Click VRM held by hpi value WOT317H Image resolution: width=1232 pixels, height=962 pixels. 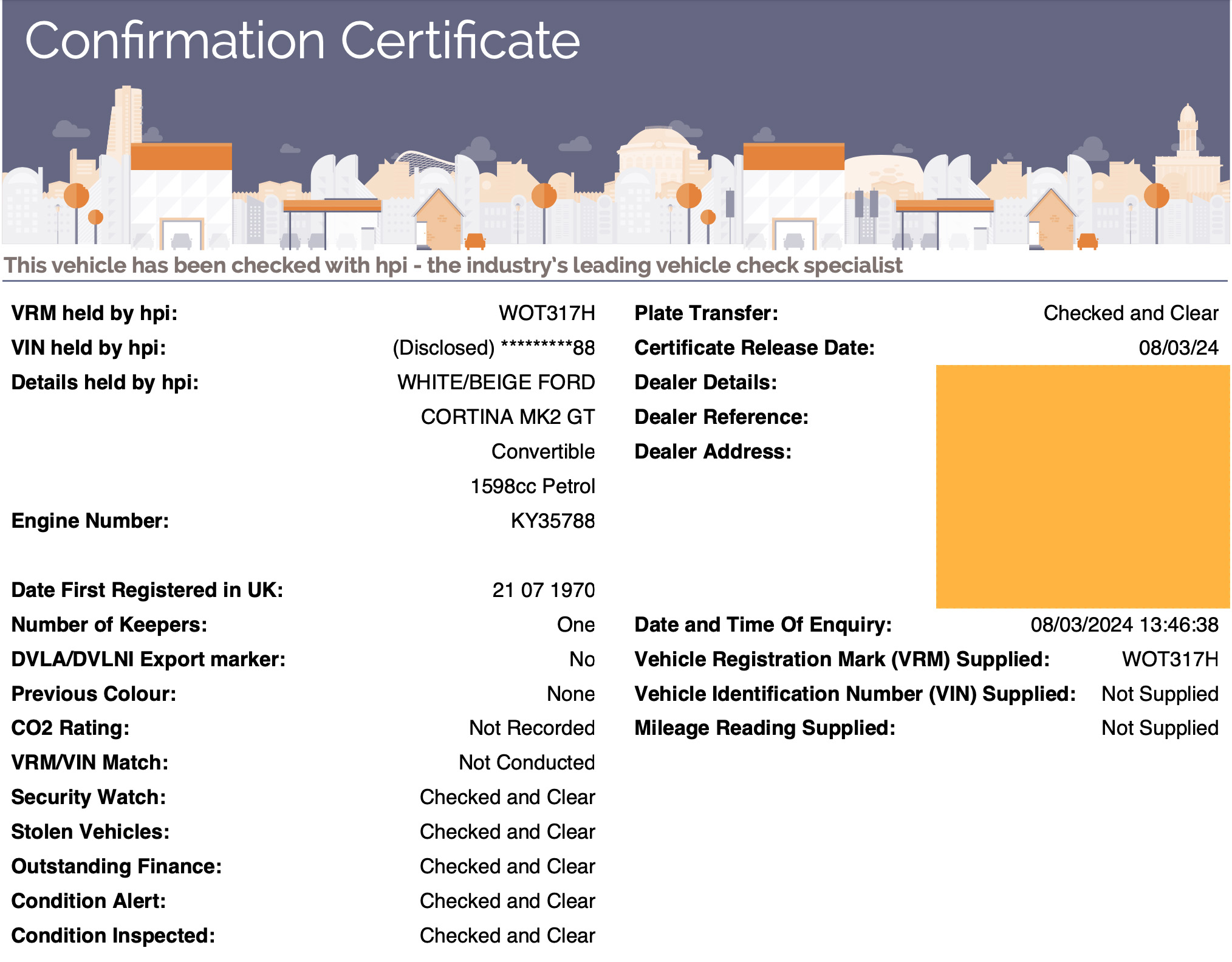547,313
